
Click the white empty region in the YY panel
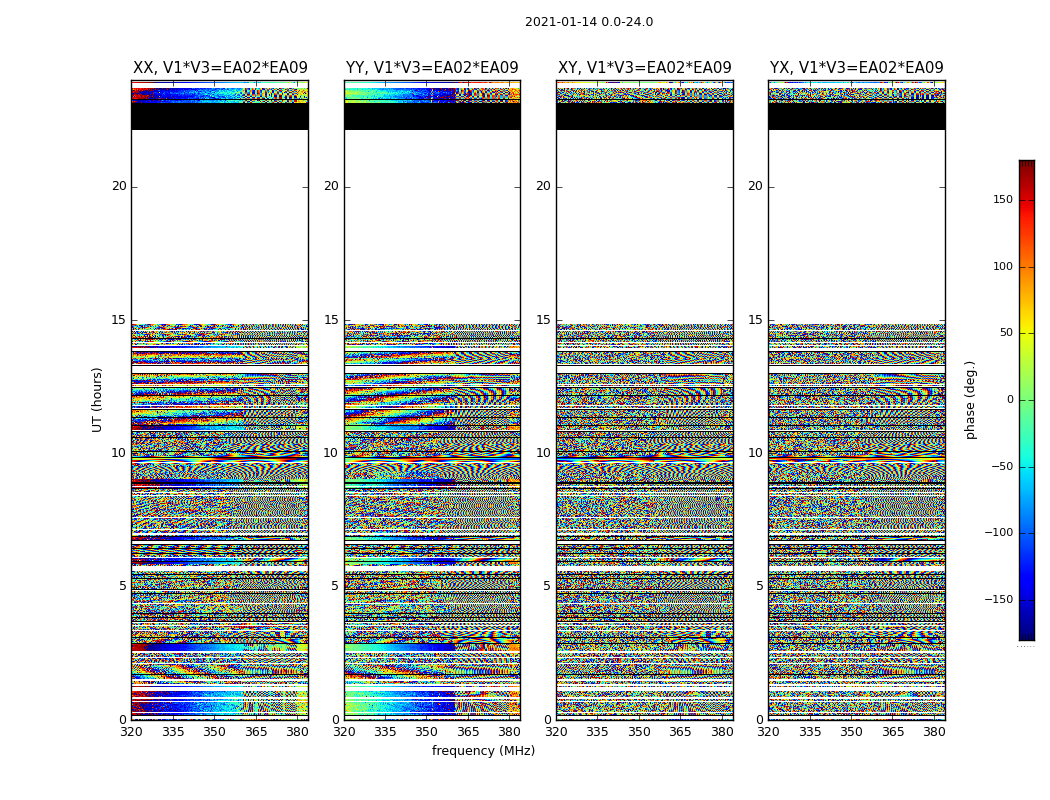[x=432, y=227]
